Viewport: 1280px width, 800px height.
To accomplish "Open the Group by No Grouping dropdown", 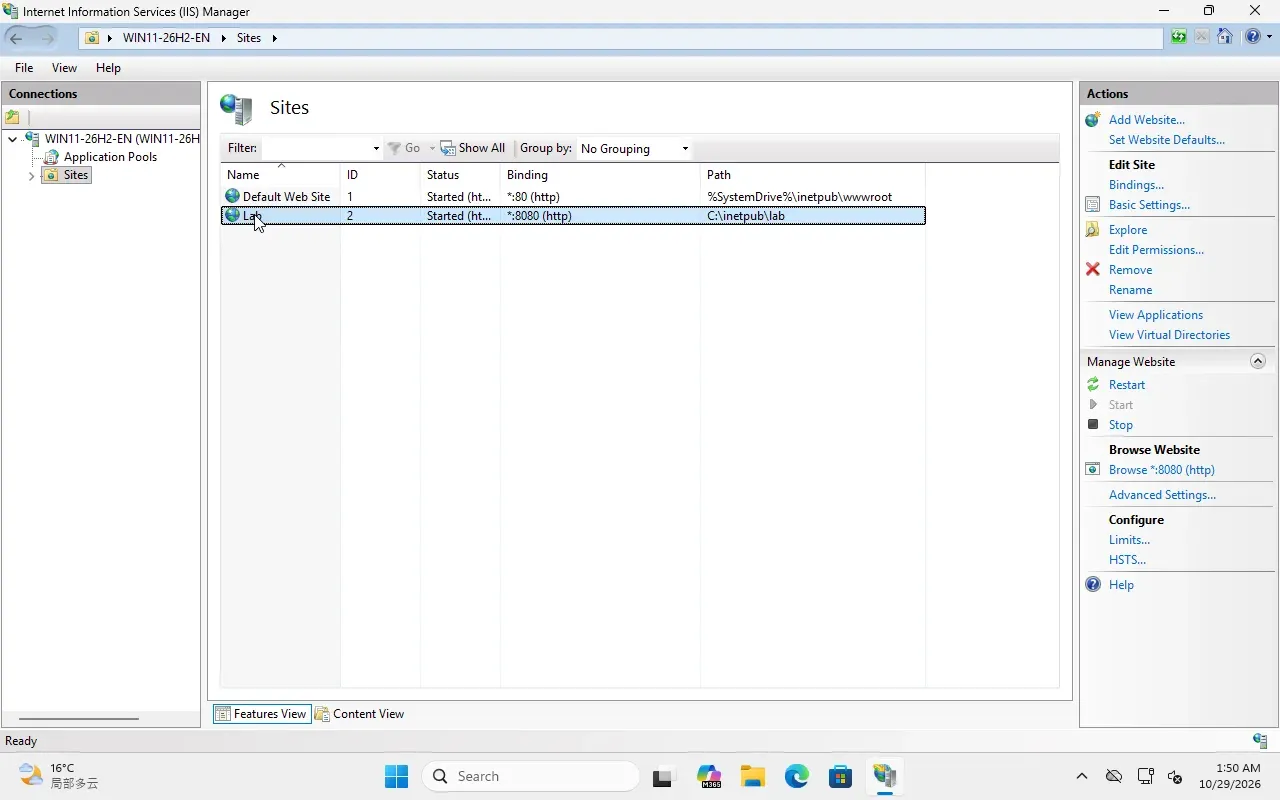I will pos(636,148).
